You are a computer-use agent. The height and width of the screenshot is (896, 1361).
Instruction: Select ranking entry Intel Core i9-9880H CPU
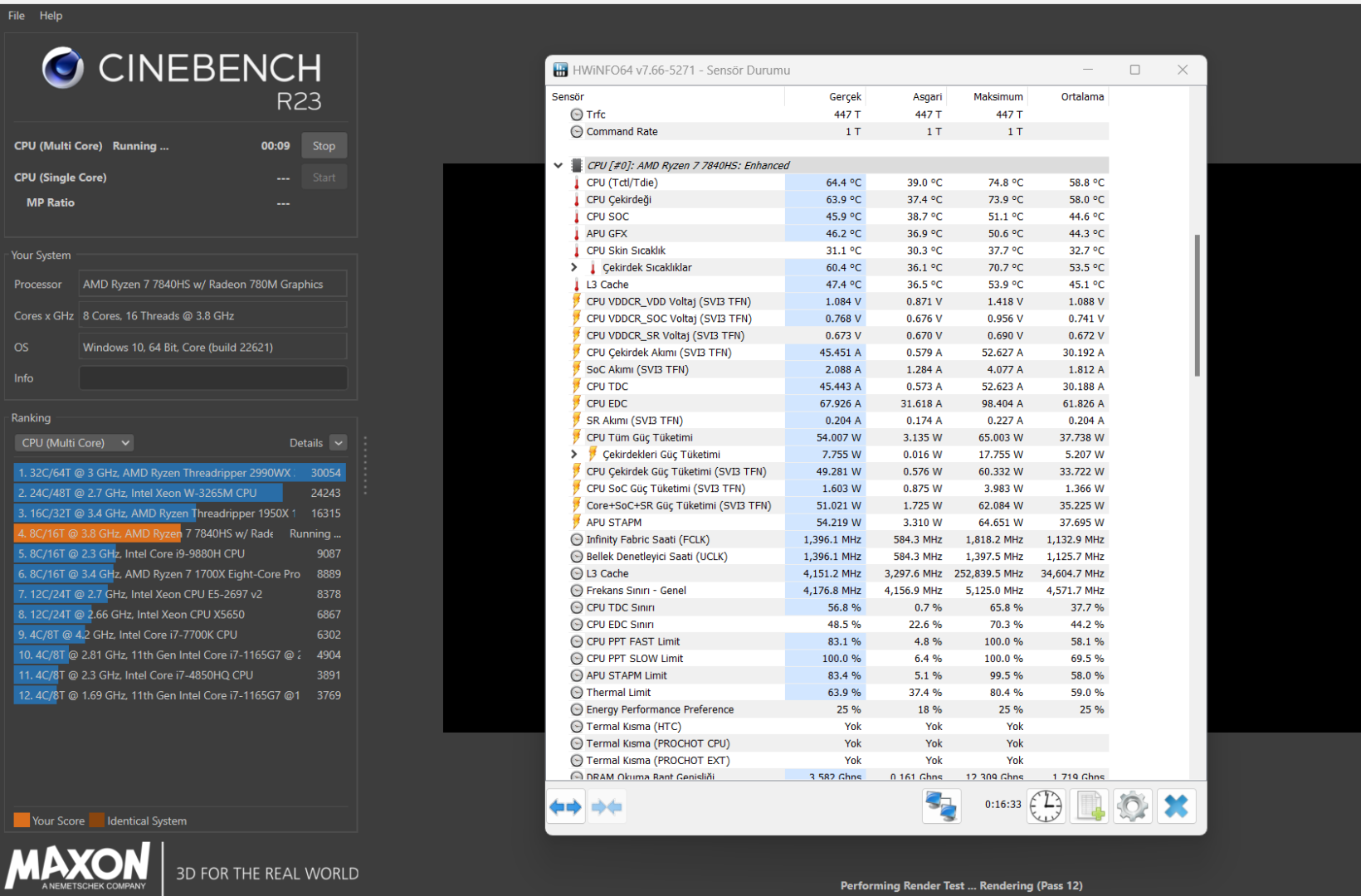[x=179, y=553]
